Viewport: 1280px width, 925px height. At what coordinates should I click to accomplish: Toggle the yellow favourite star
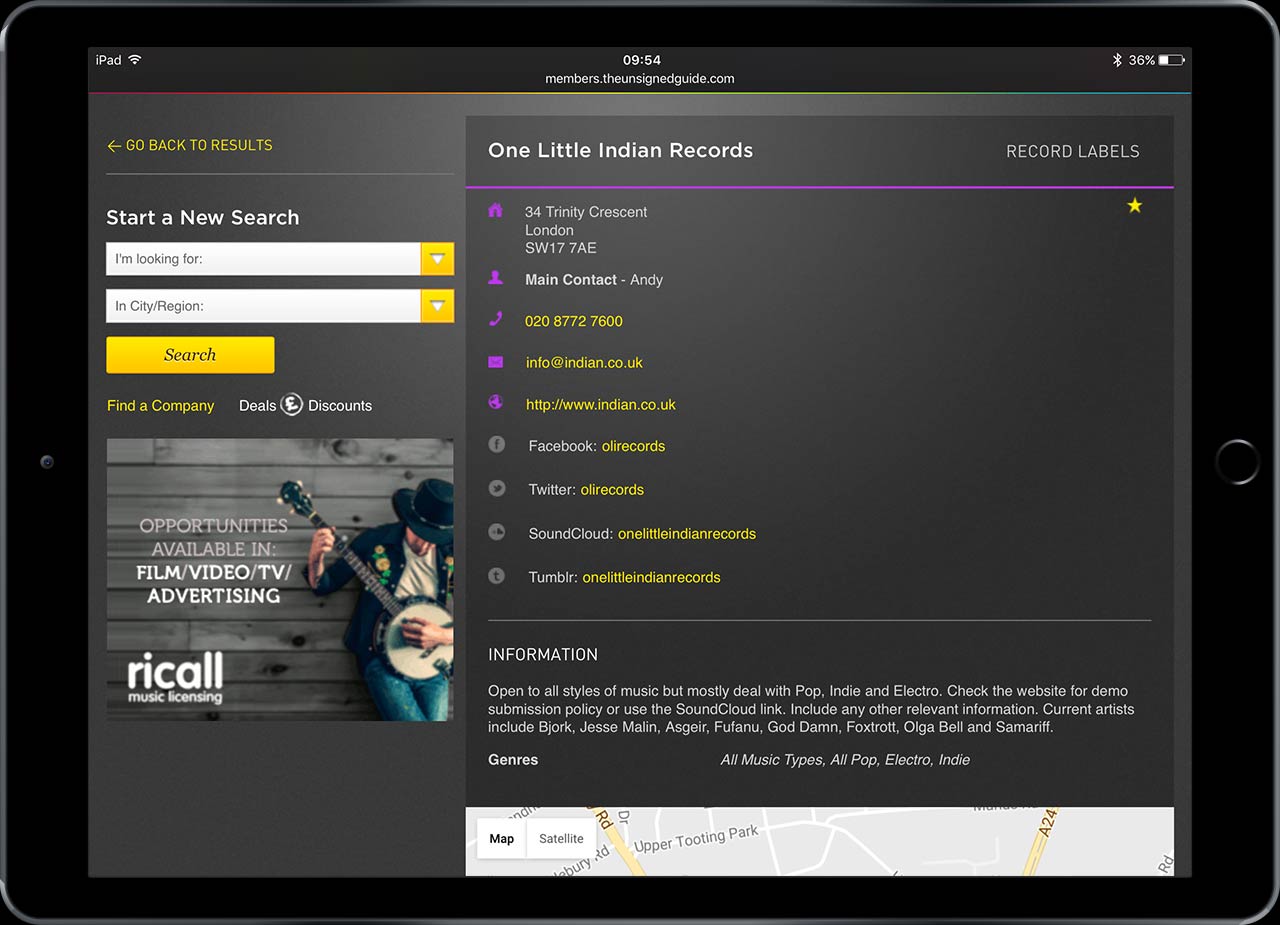(1134, 205)
